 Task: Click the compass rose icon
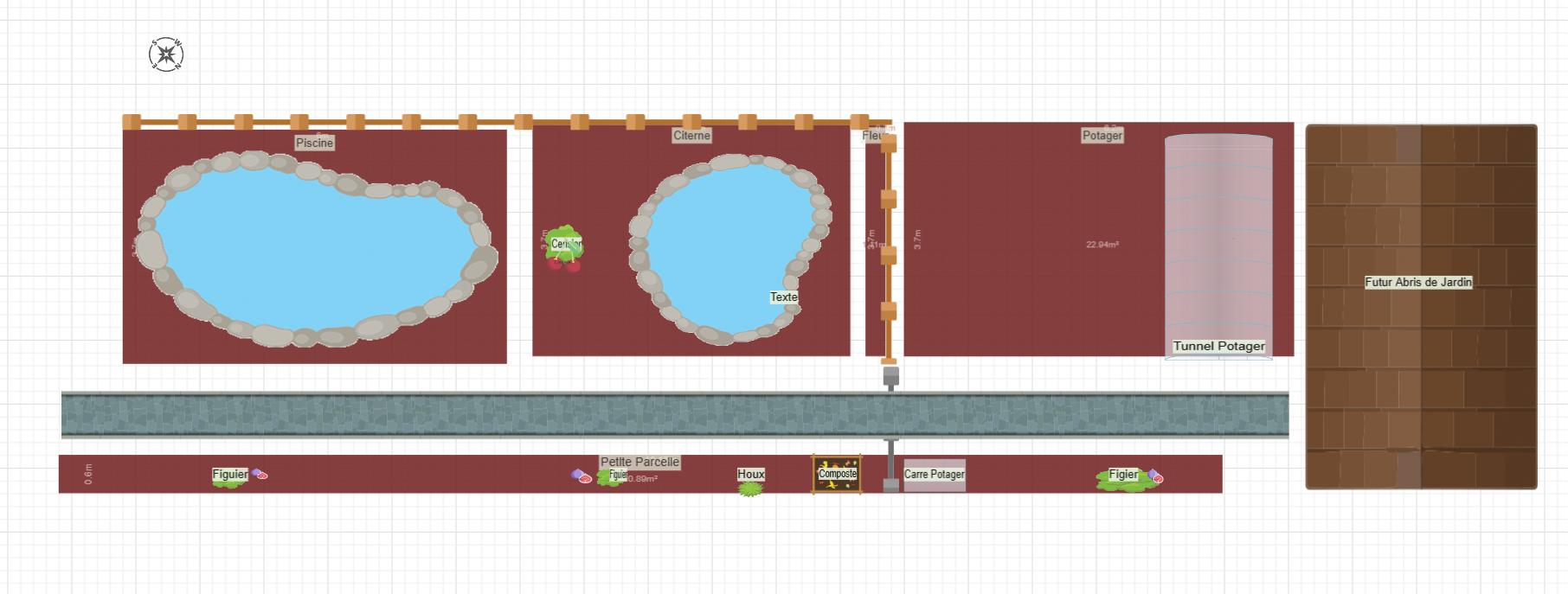[x=166, y=54]
